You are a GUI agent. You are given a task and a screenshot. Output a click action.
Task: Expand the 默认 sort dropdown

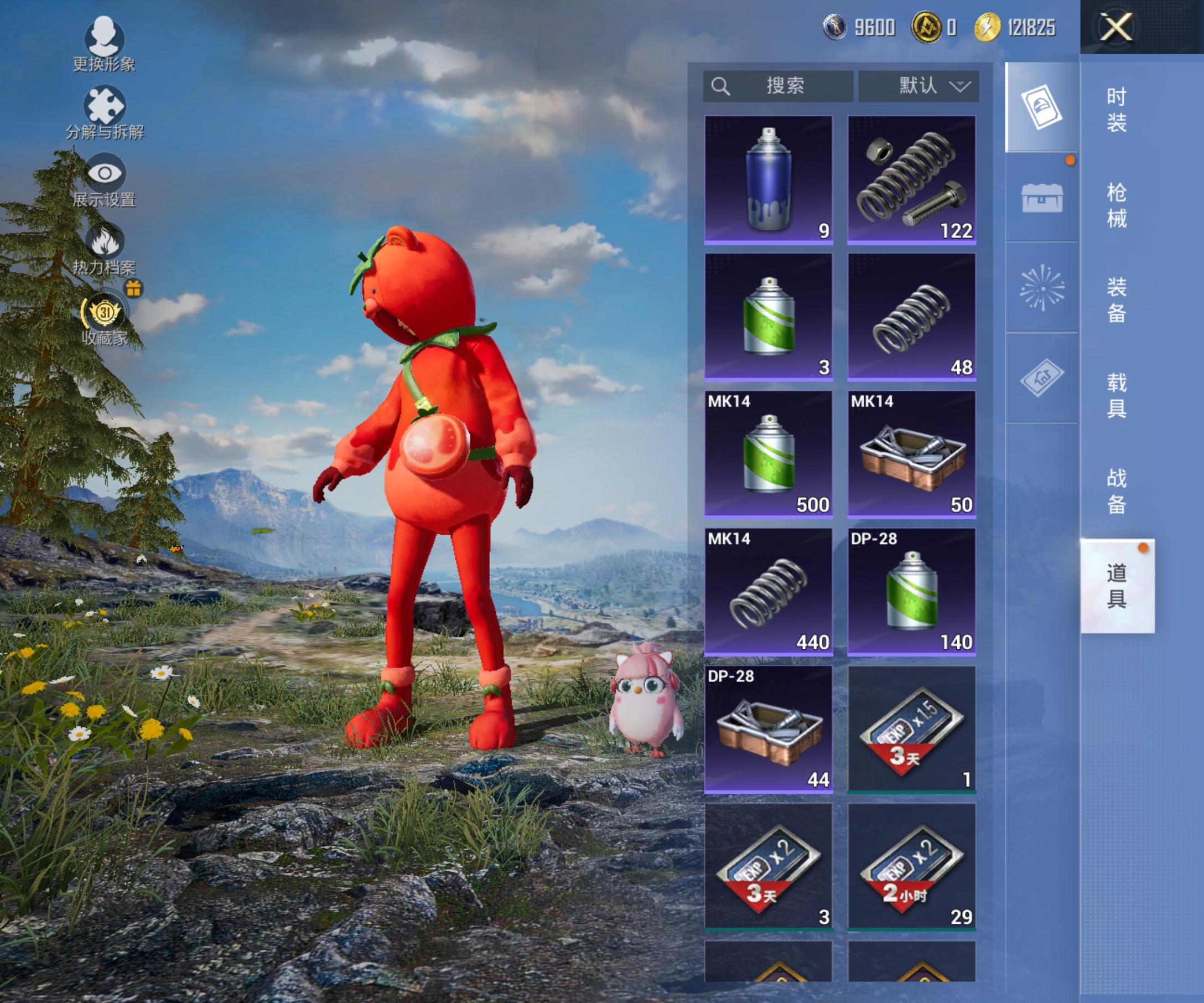[x=918, y=86]
